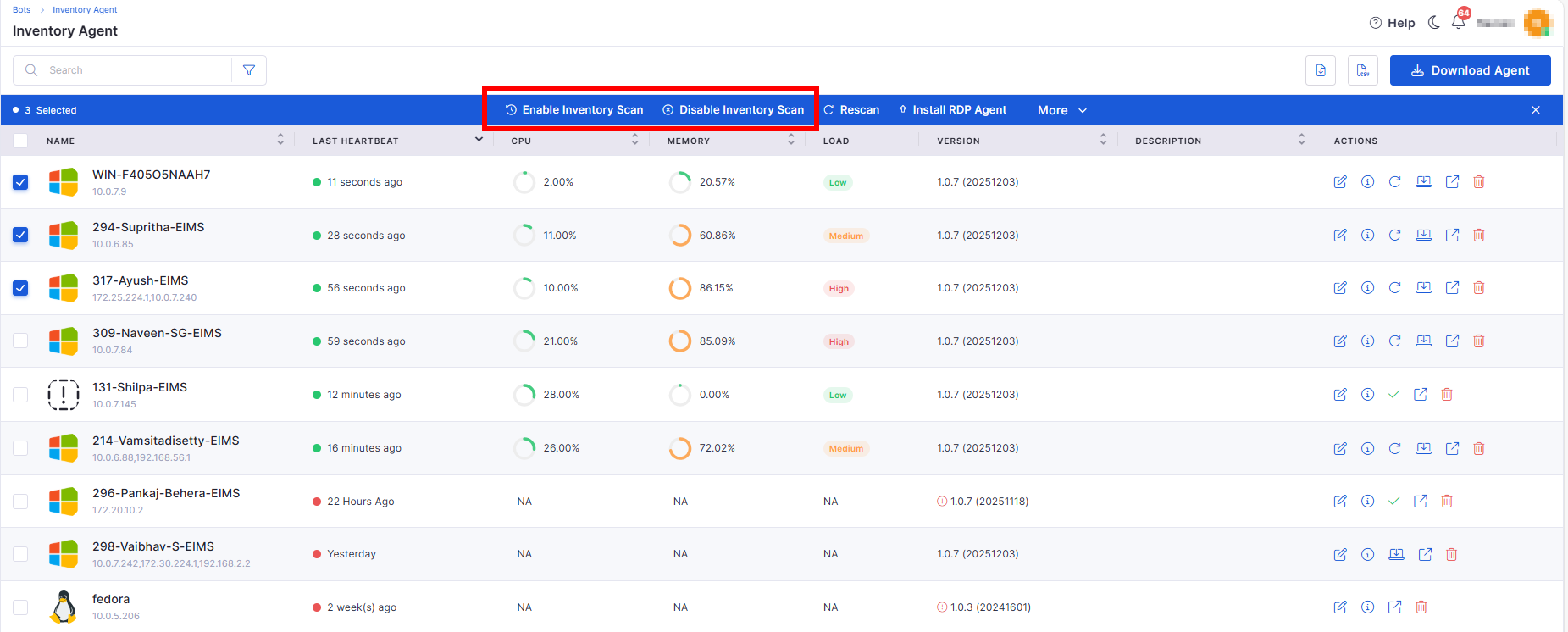Open the notifications bell

(1458, 23)
